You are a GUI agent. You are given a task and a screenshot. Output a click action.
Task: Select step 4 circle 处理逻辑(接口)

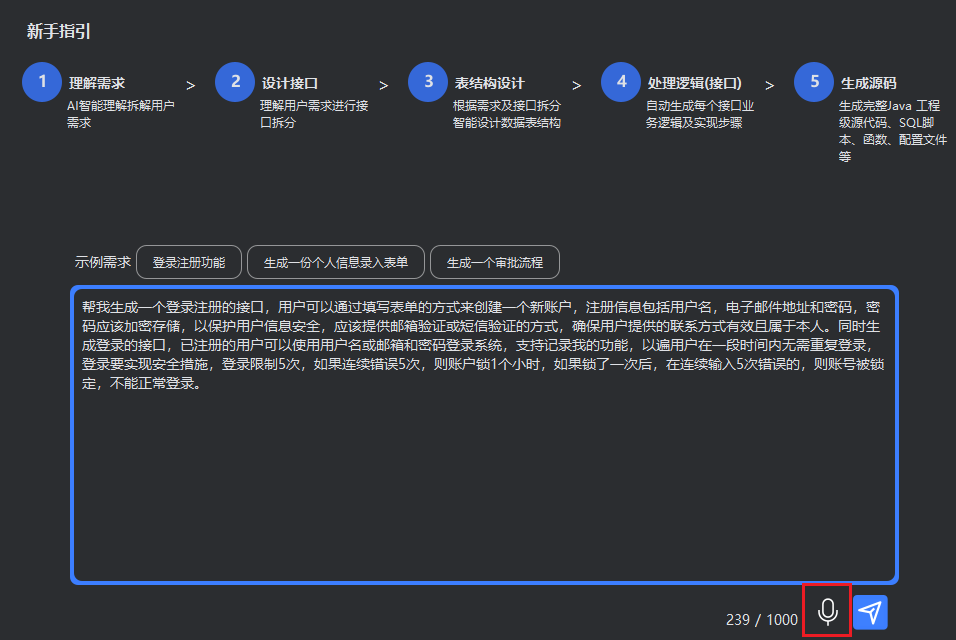[x=621, y=82]
